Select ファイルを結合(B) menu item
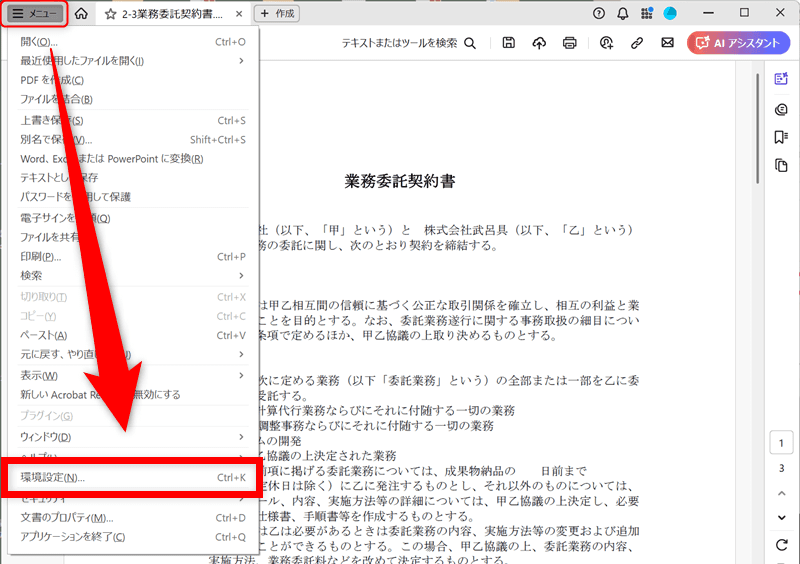Viewport: 800px width, 564px height. point(133,99)
